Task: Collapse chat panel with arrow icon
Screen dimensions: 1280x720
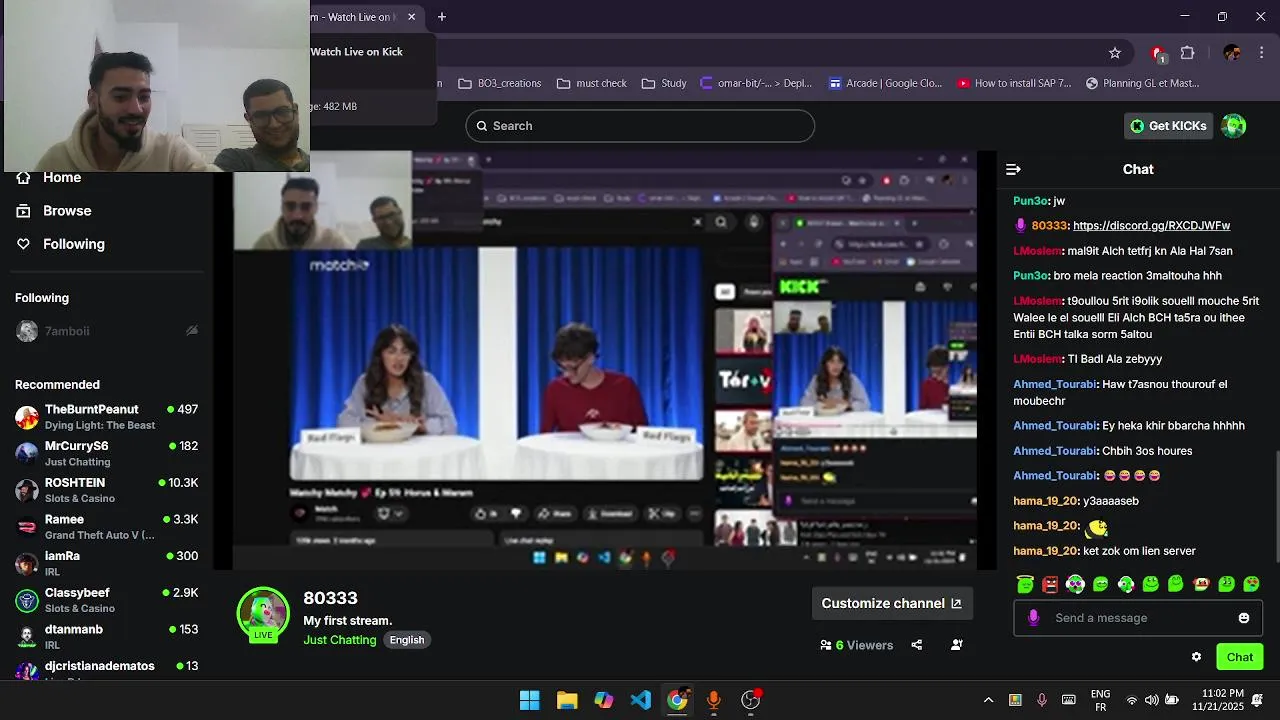Action: coord(1013,169)
